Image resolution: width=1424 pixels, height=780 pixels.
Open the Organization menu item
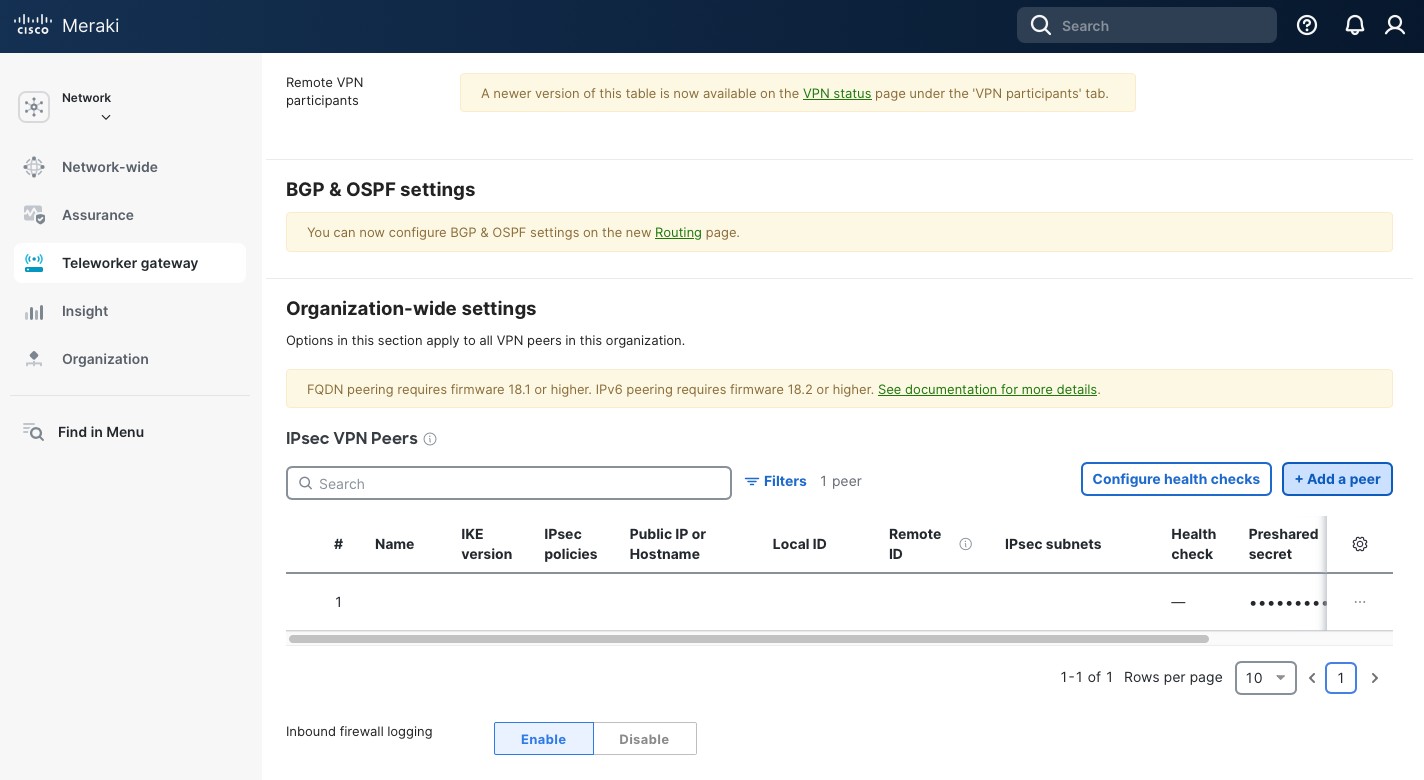tap(105, 359)
